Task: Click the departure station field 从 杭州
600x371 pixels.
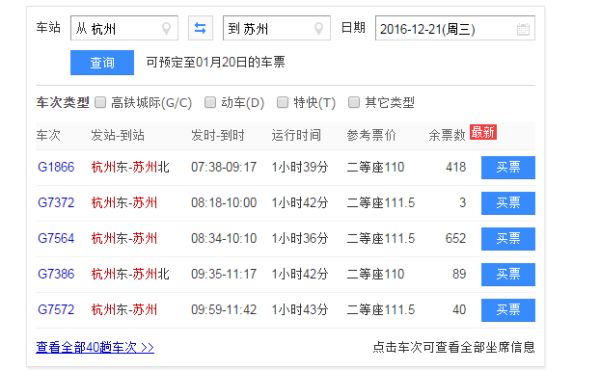Action: [124, 28]
